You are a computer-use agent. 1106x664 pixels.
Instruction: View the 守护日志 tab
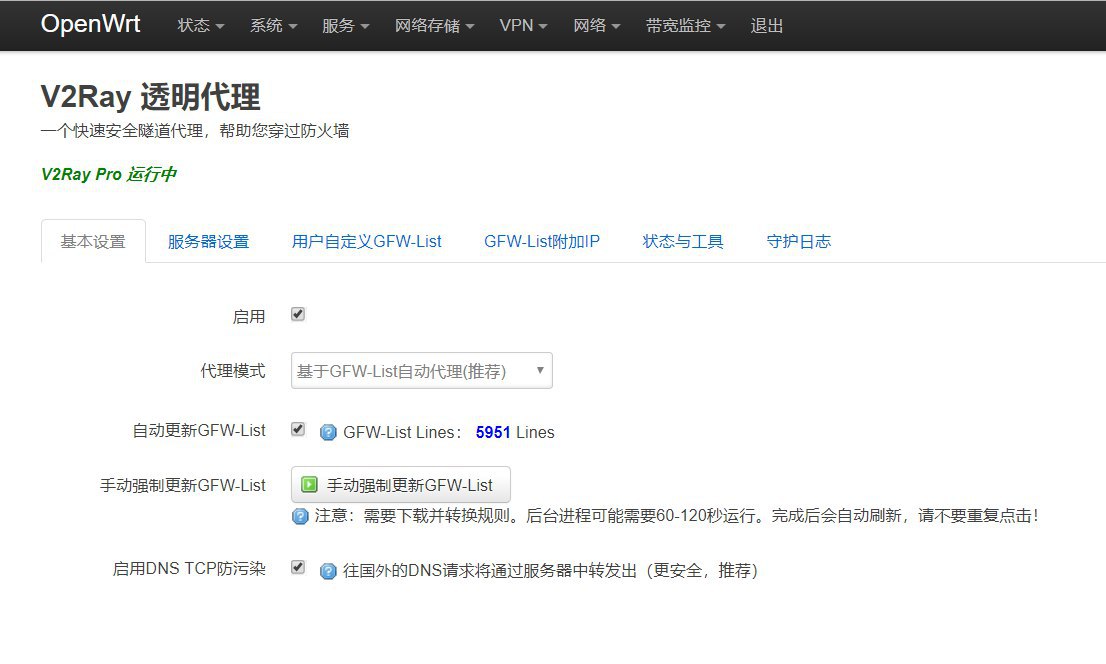798,241
